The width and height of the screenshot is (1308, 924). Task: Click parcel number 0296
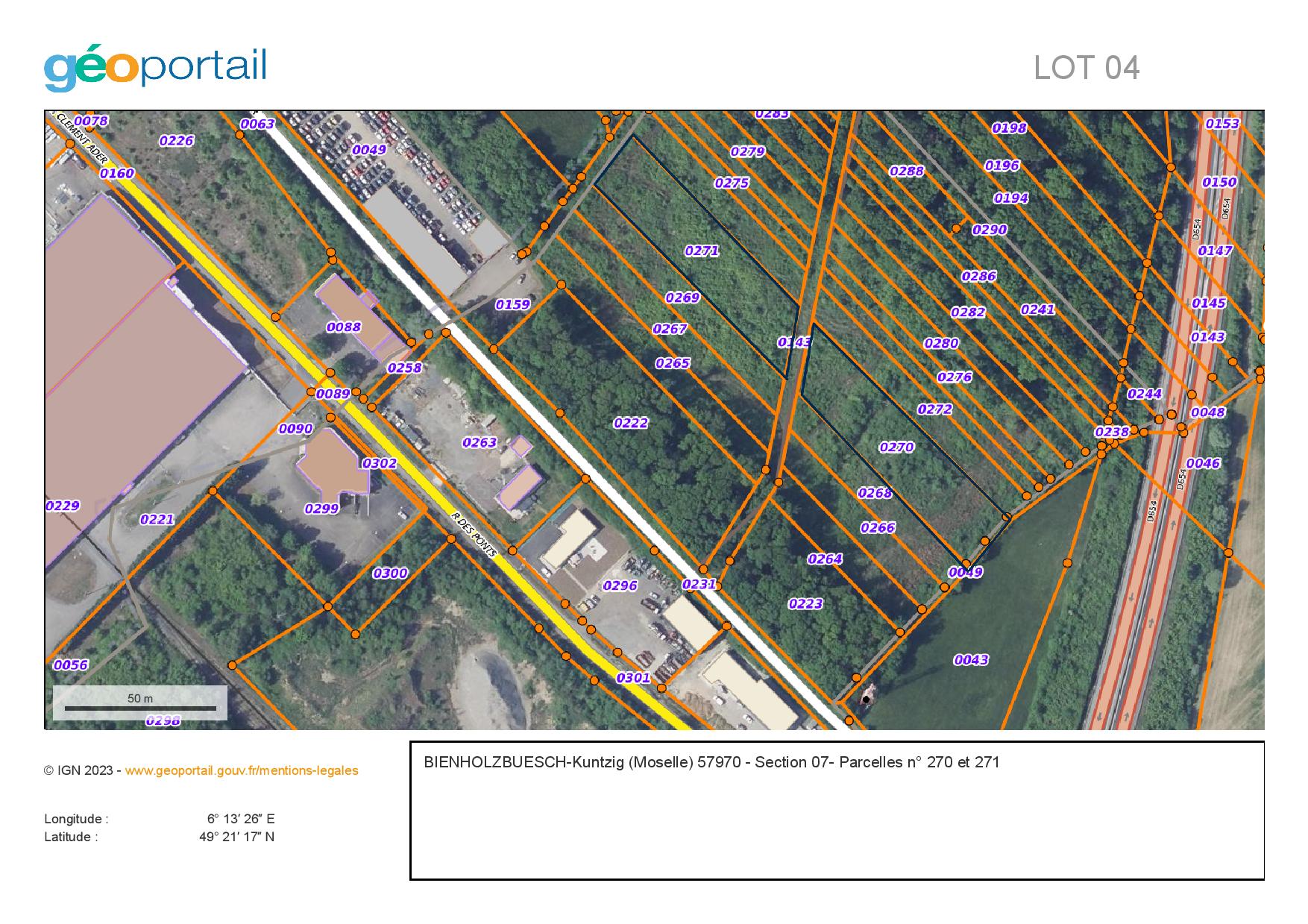tap(620, 585)
